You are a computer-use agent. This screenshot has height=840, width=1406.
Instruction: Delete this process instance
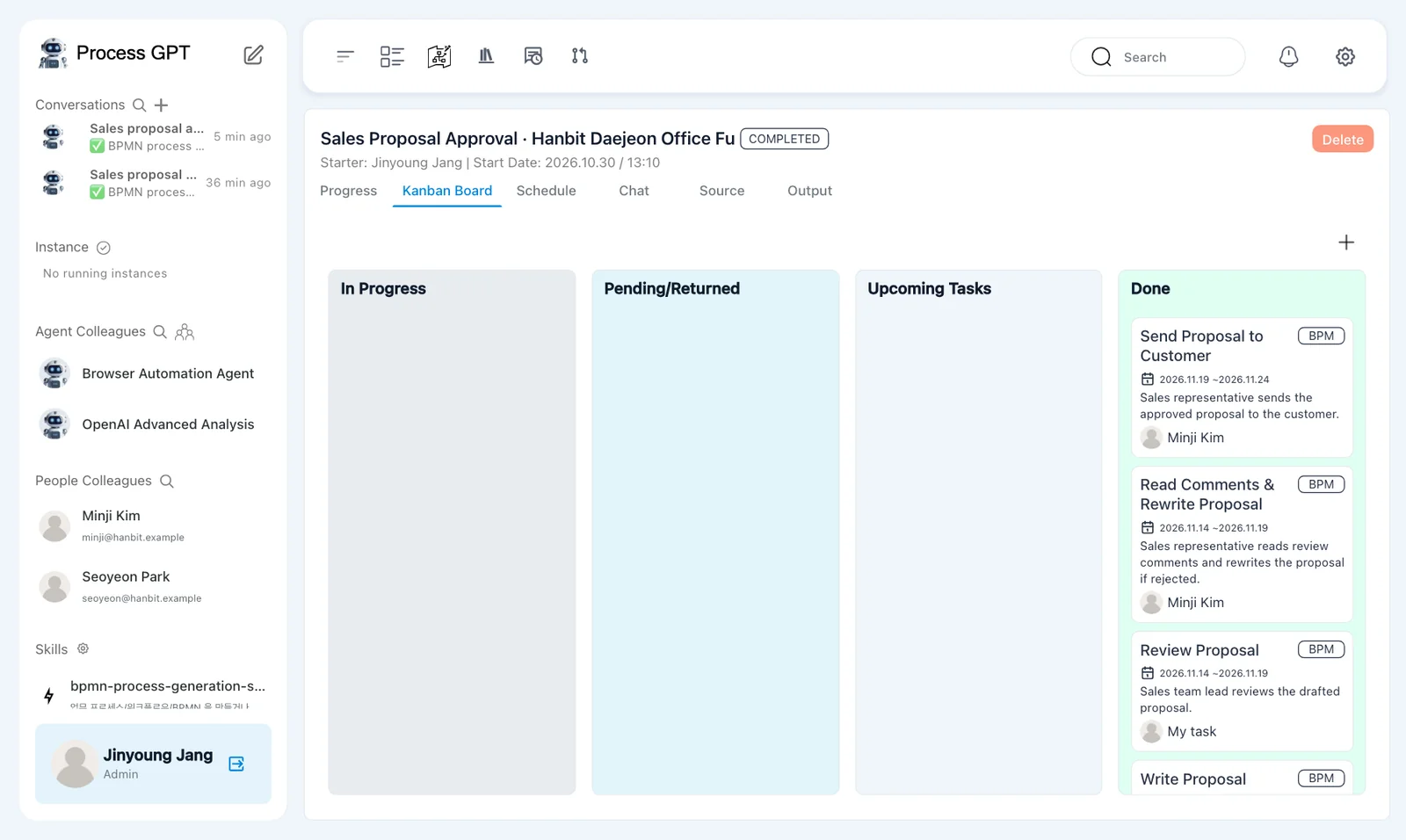click(x=1343, y=139)
